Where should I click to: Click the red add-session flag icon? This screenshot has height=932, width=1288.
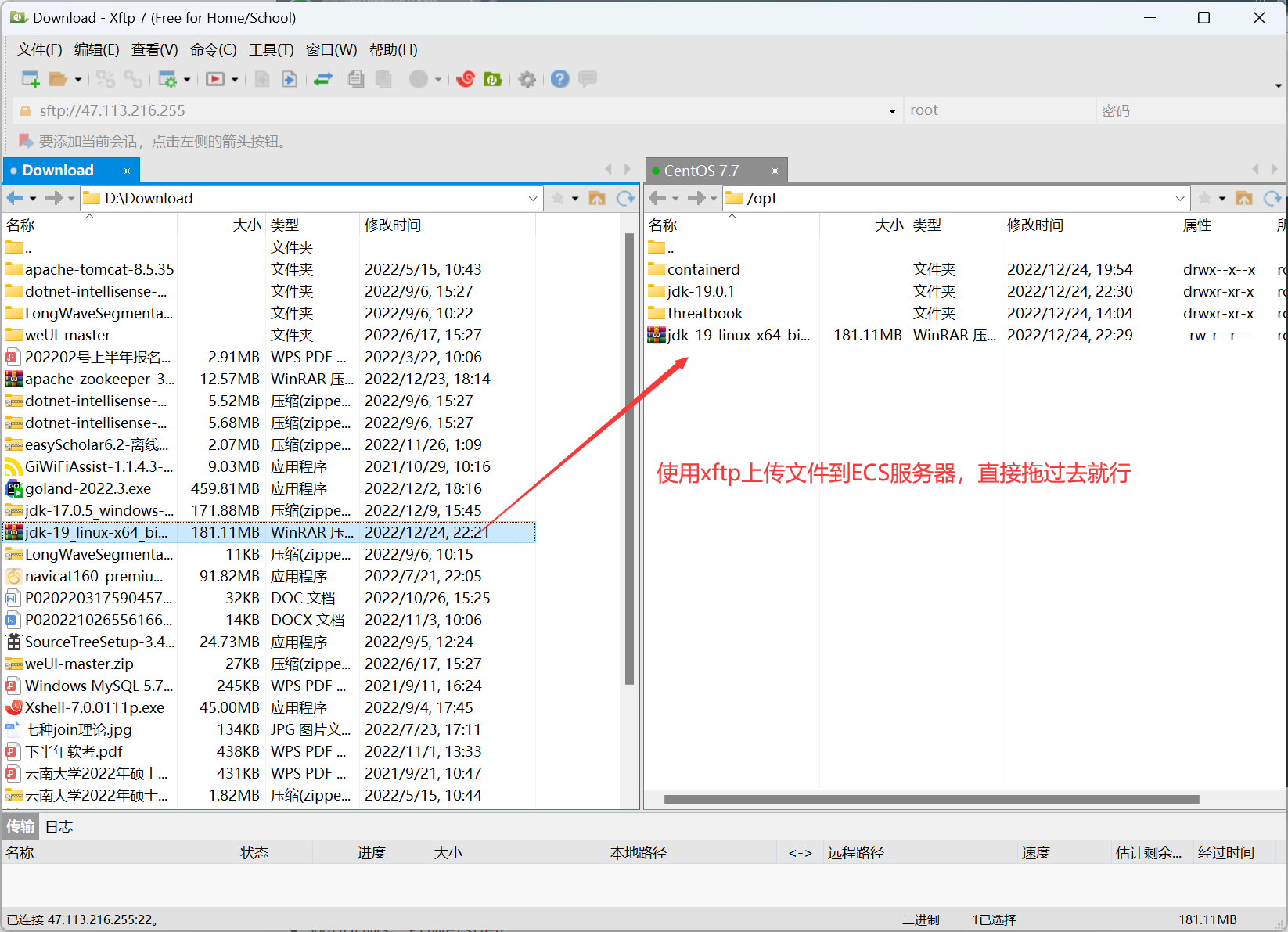click(26, 141)
